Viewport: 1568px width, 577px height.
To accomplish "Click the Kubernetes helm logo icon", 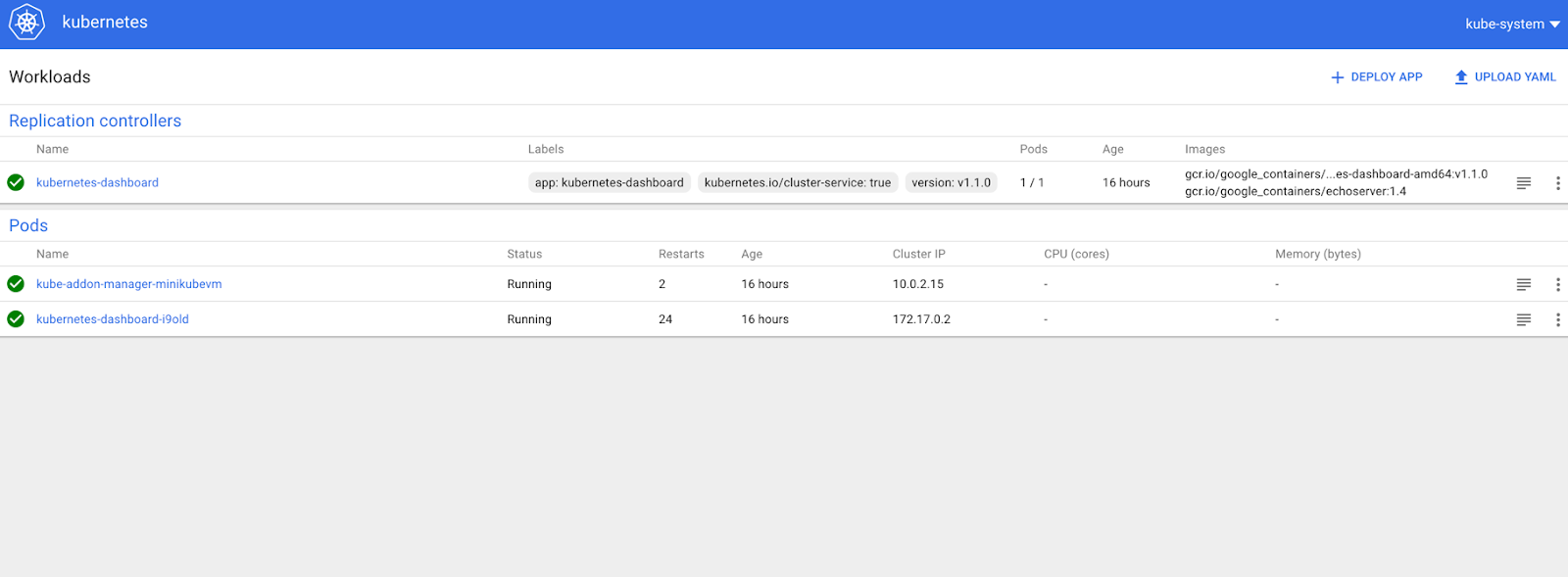I will [26, 23].
